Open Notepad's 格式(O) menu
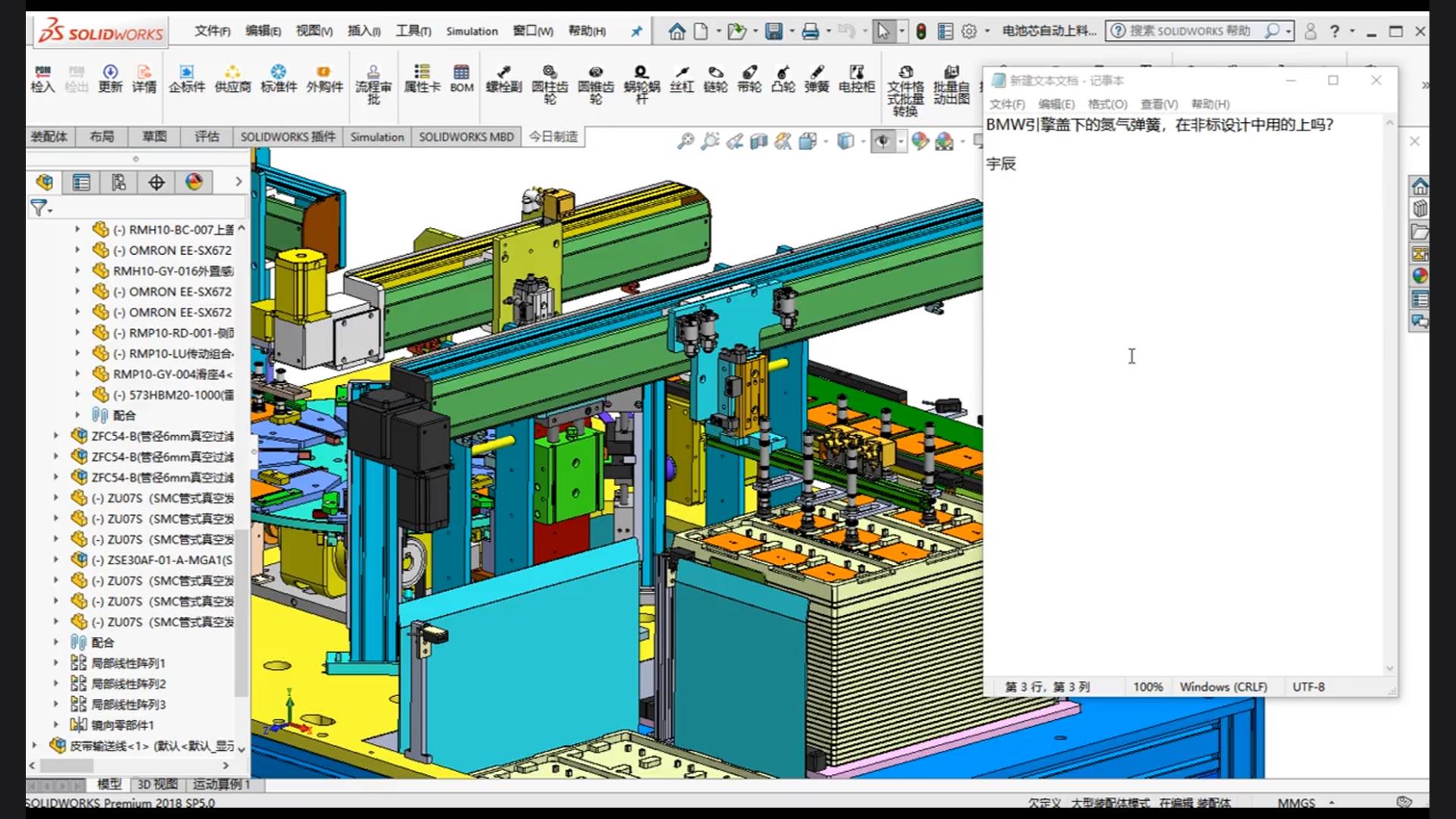1456x819 pixels. (1107, 104)
